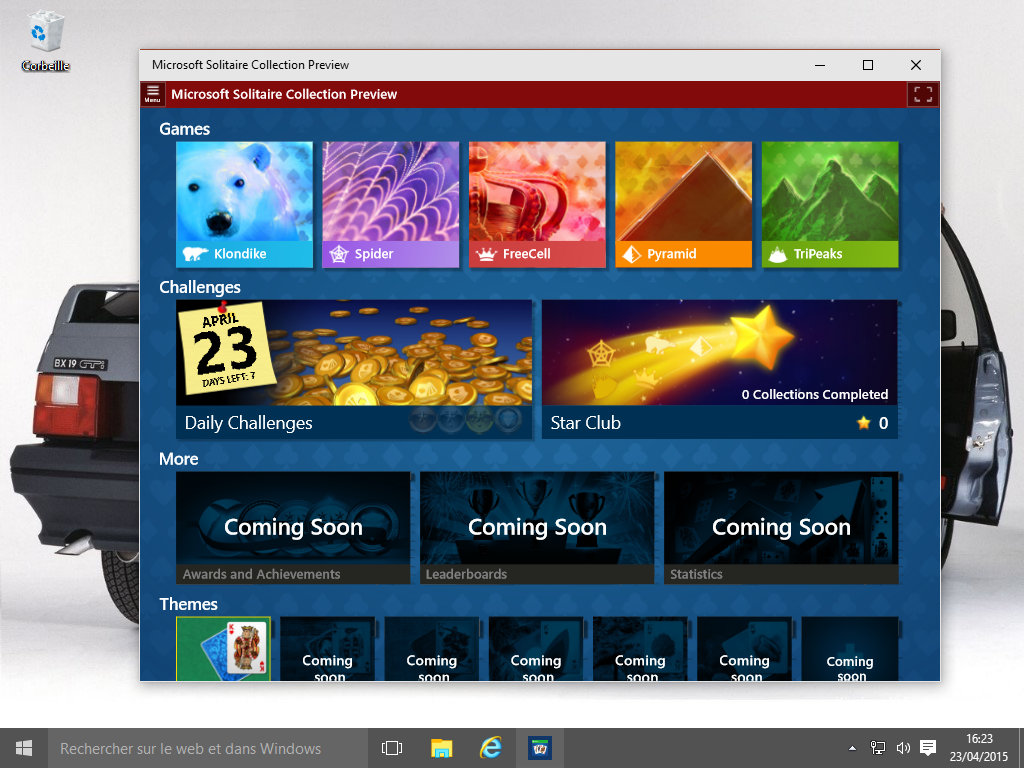Open the hamburger Menu button
Image resolution: width=1024 pixels, height=768 pixels.
click(152, 94)
